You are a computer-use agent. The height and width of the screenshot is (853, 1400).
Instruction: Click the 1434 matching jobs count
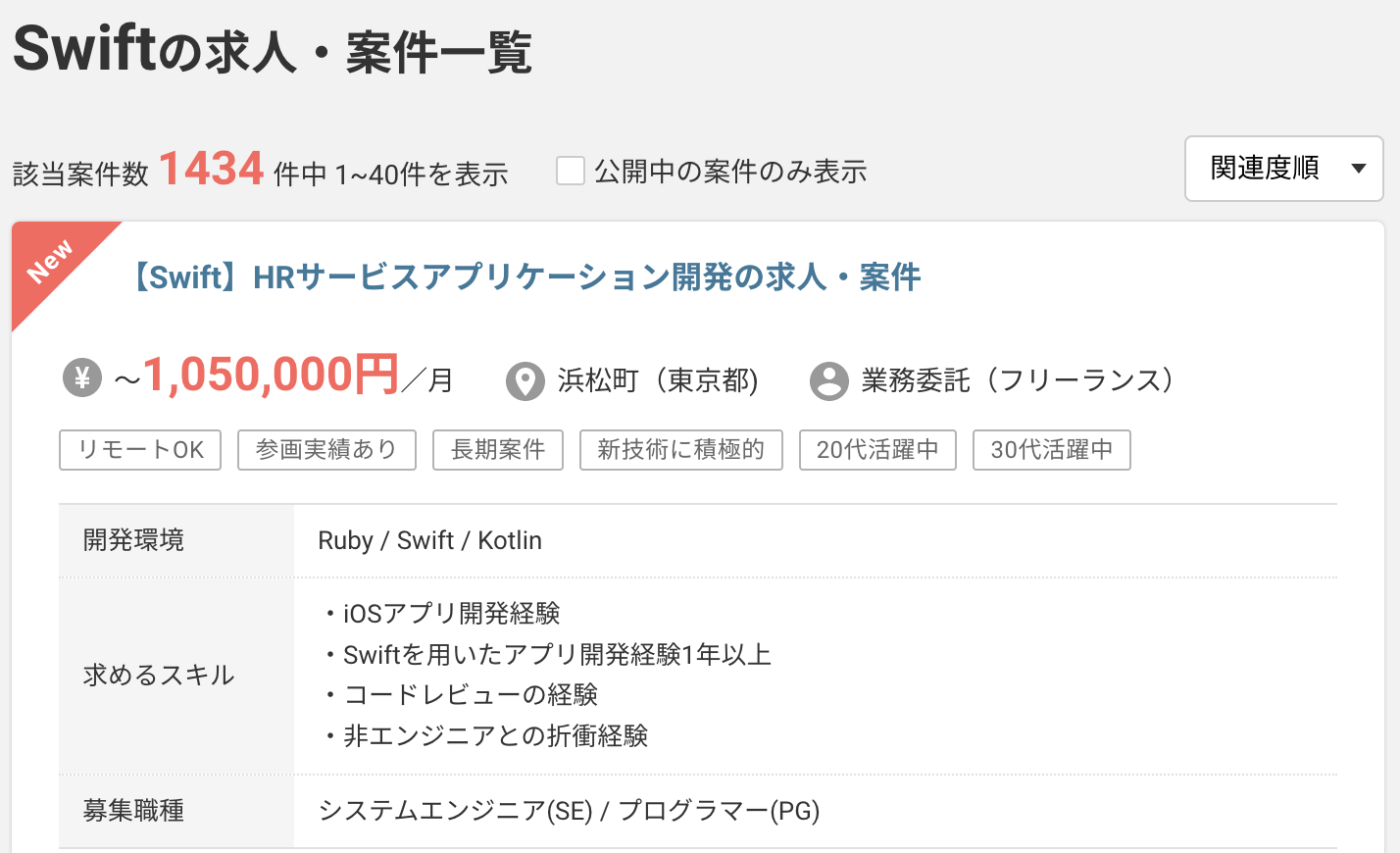coord(212,169)
